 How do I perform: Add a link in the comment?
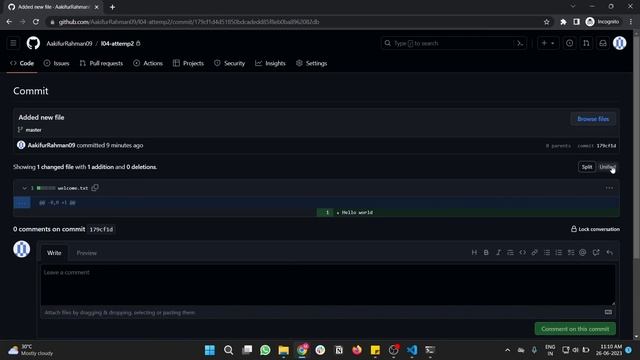[x=534, y=253]
